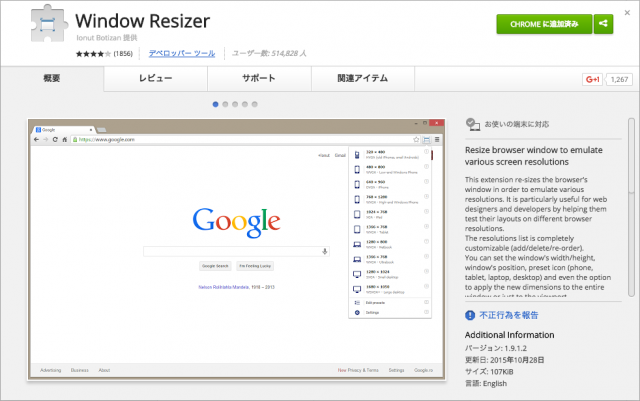Viewport: 640px width, 401px height.
Task: Switch to the レビュー tab
Action: [x=155, y=79]
